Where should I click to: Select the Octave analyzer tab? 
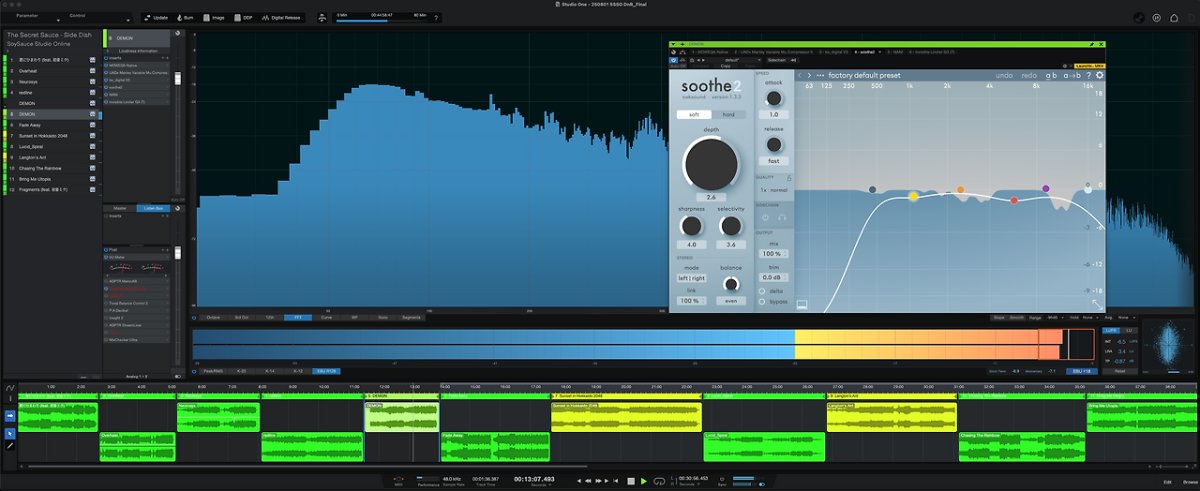[x=214, y=317]
